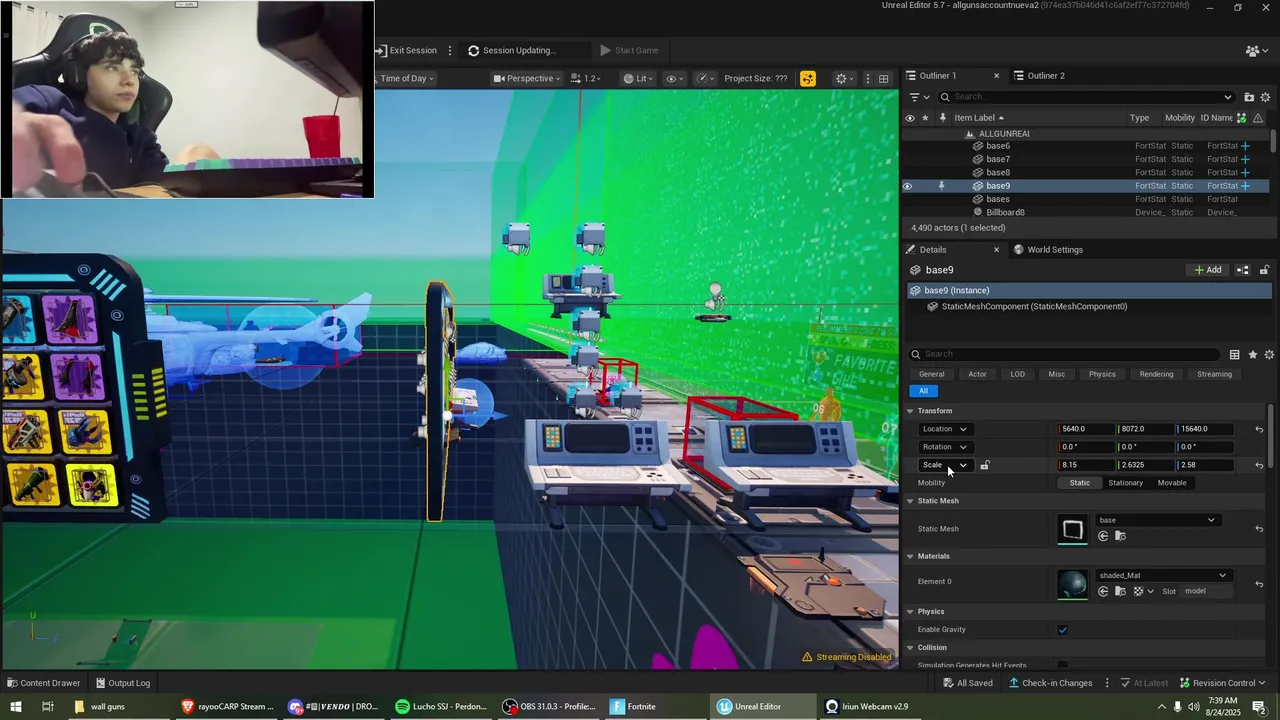Open the Perspective viewport dropdown
This screenshot has width=1280, height=720.
click(526, 78)
